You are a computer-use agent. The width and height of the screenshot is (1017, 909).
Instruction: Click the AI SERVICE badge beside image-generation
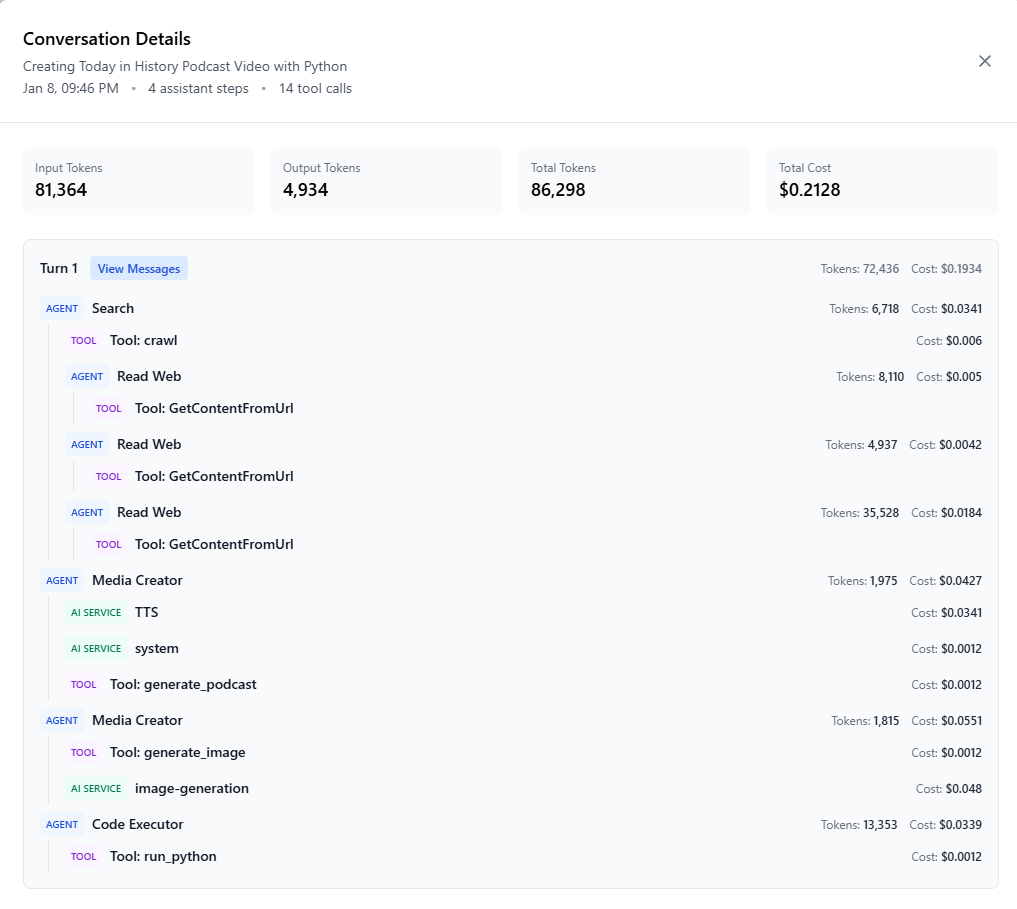[96, 789]
